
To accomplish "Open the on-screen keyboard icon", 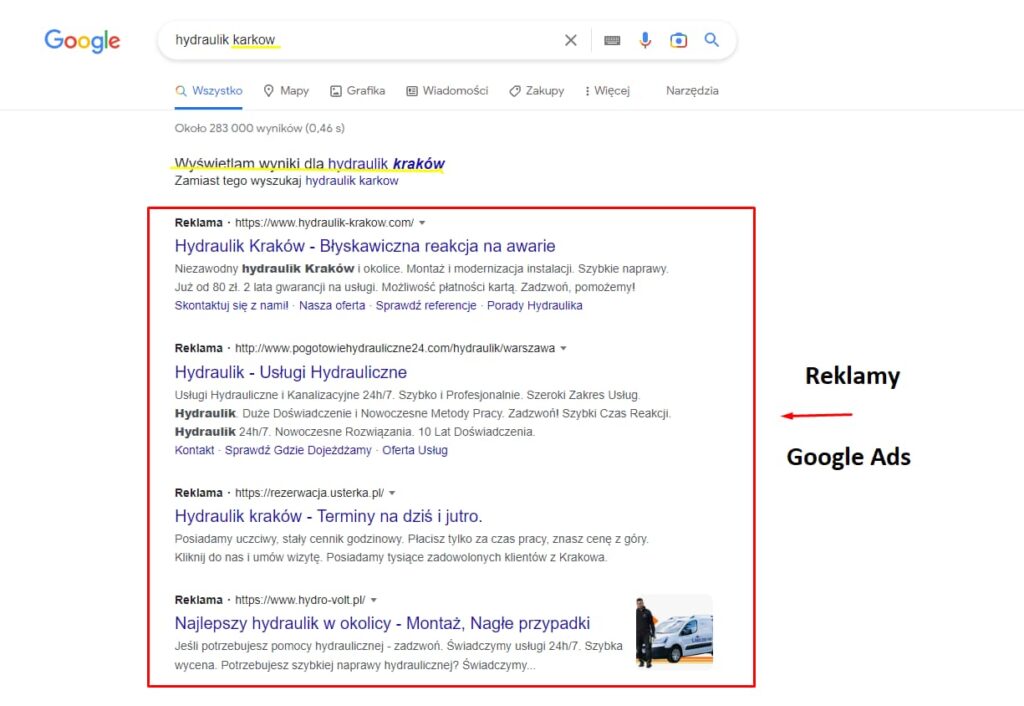I will (x=612, y=40).
